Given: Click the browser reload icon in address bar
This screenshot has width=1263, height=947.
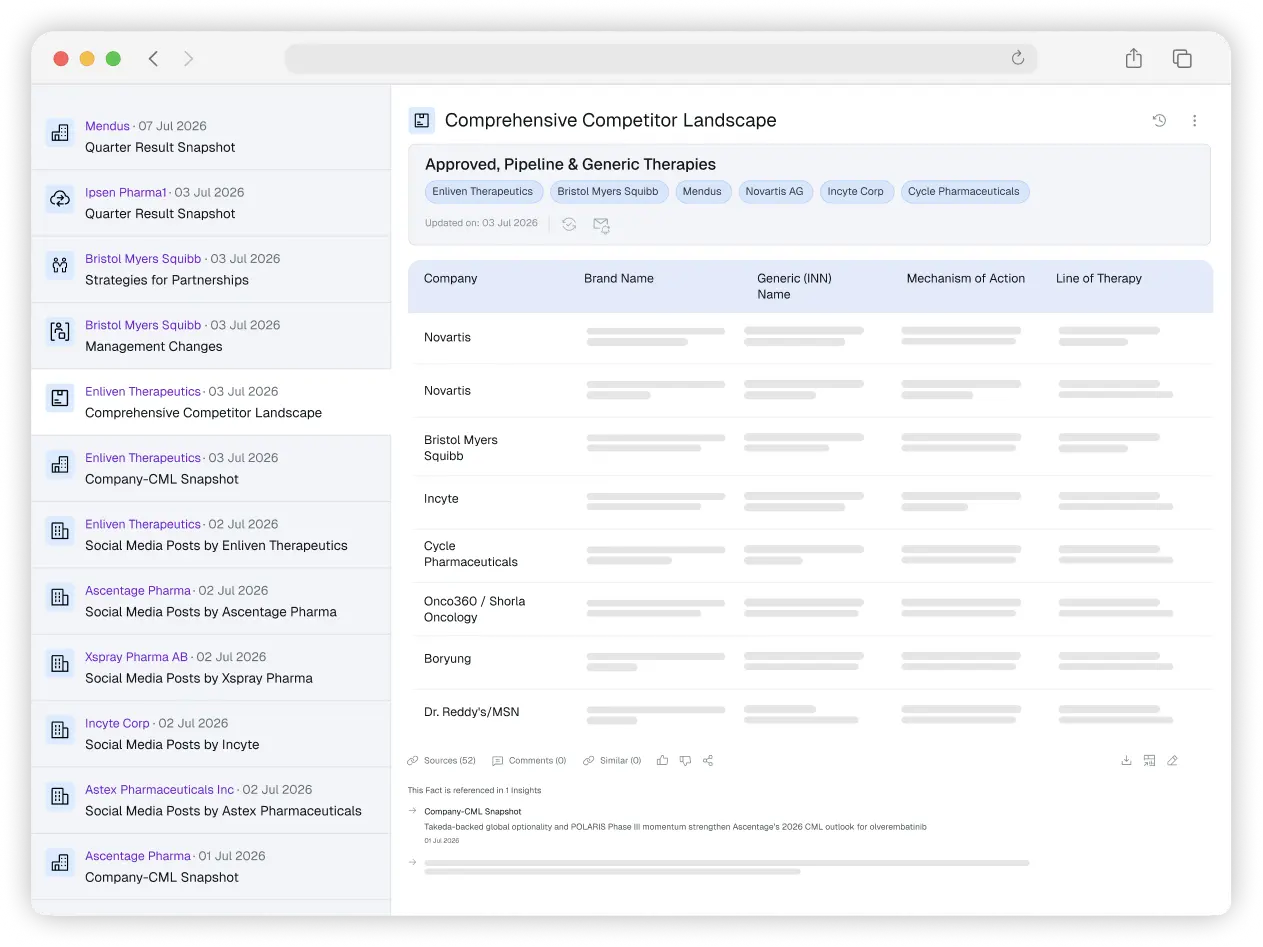Looking at the screenshot, I should coord(1018,58).
